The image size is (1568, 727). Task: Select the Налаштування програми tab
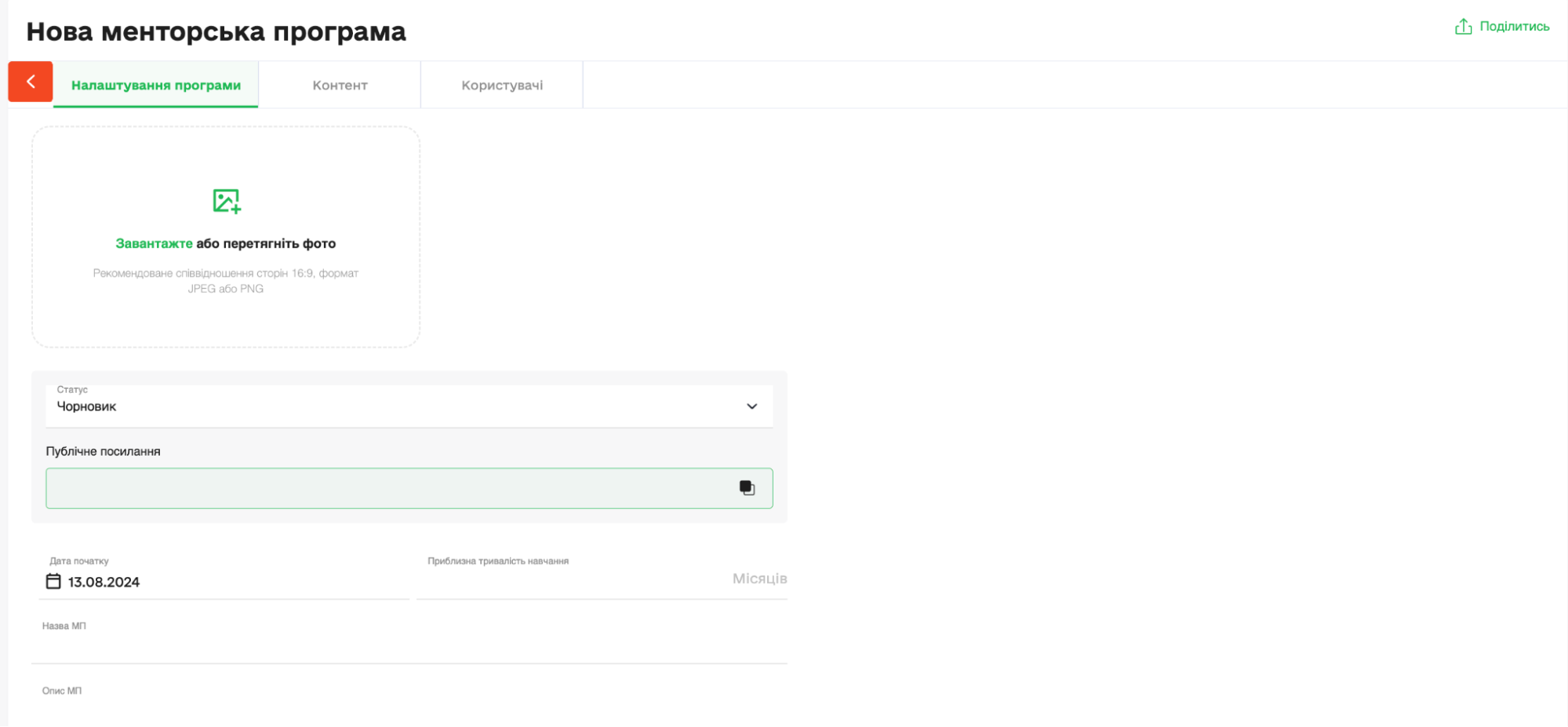point(156,85)
